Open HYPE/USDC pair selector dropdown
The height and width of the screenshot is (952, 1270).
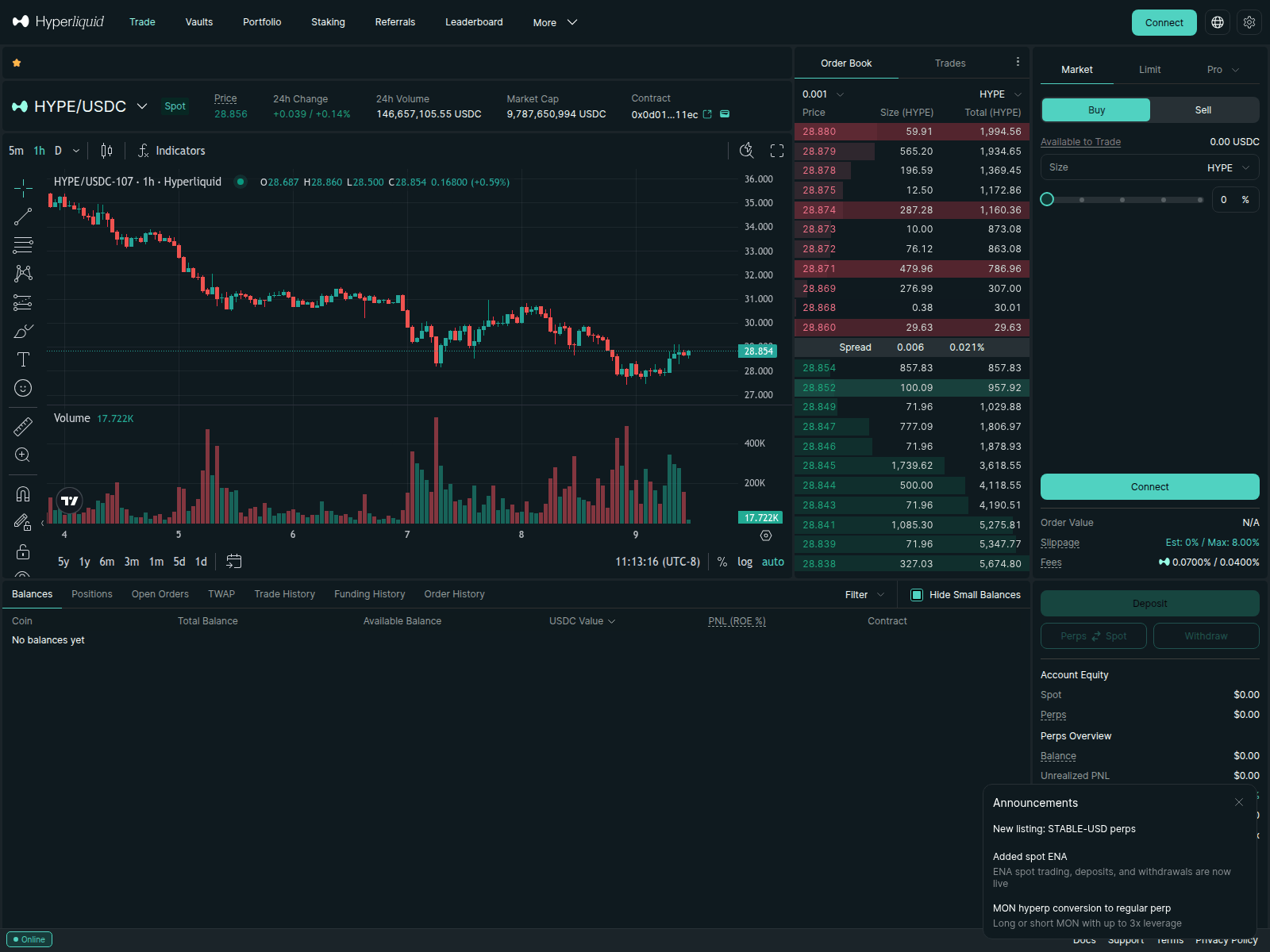coord(79,106)
